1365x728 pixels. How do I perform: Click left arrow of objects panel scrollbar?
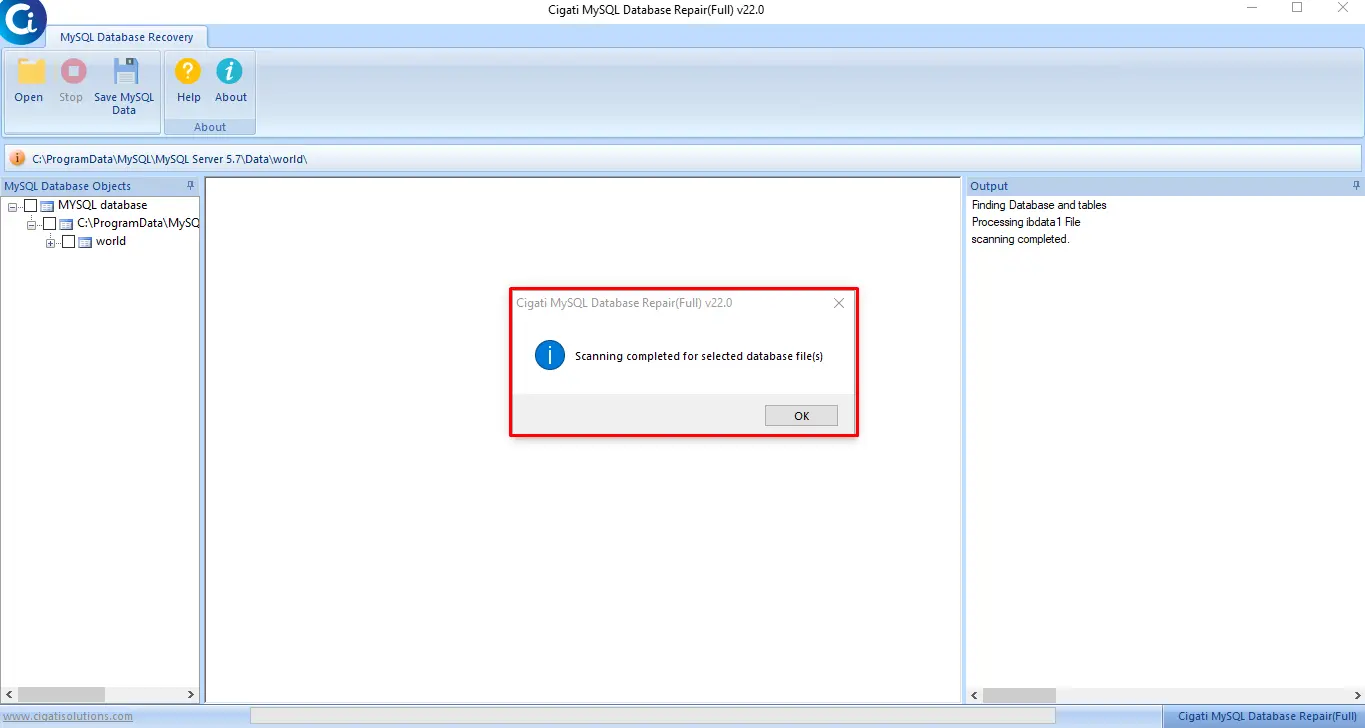tap(10, 694)
